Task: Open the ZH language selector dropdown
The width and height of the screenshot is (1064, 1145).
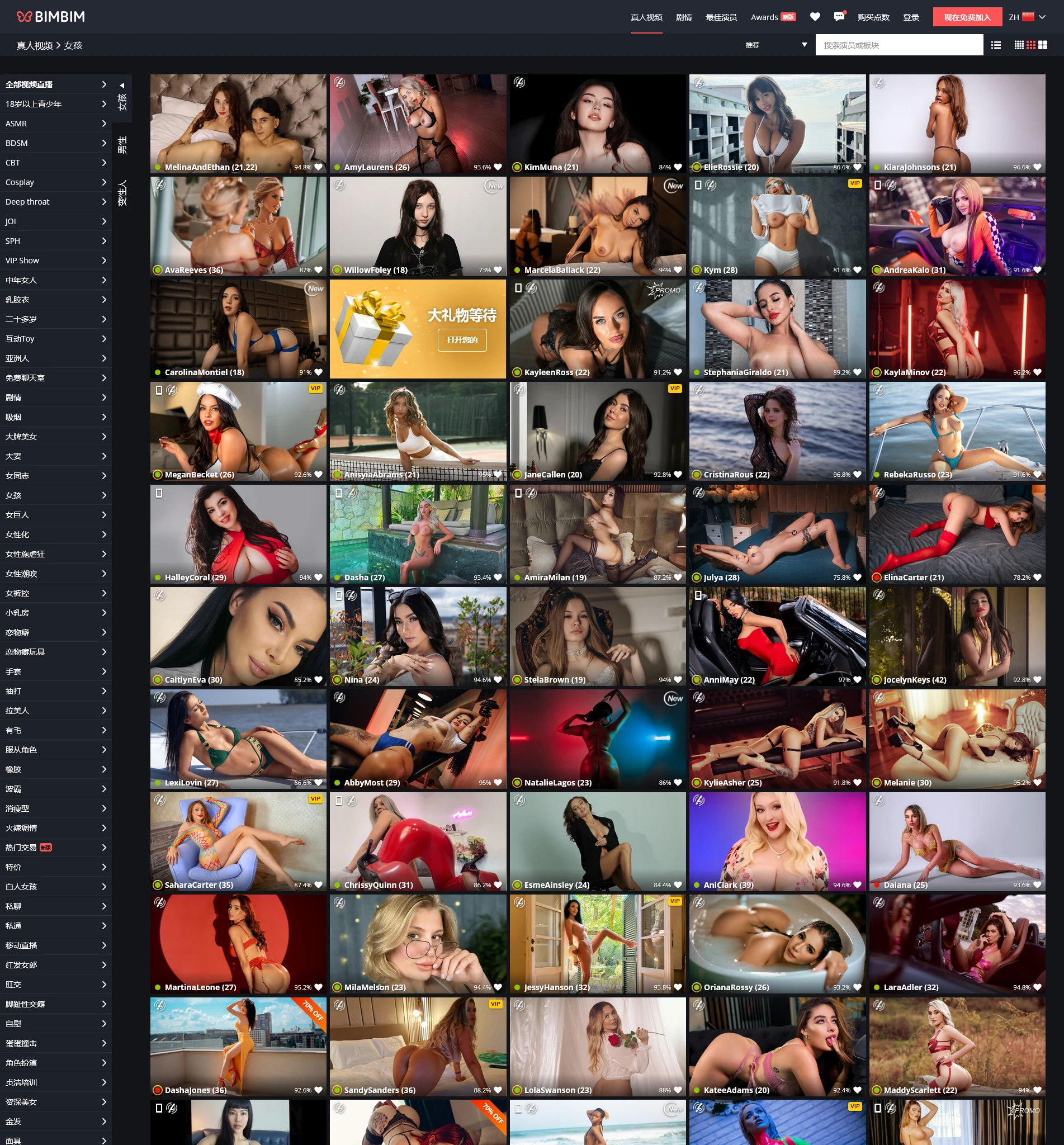Action: click(x=1027, y=17)
